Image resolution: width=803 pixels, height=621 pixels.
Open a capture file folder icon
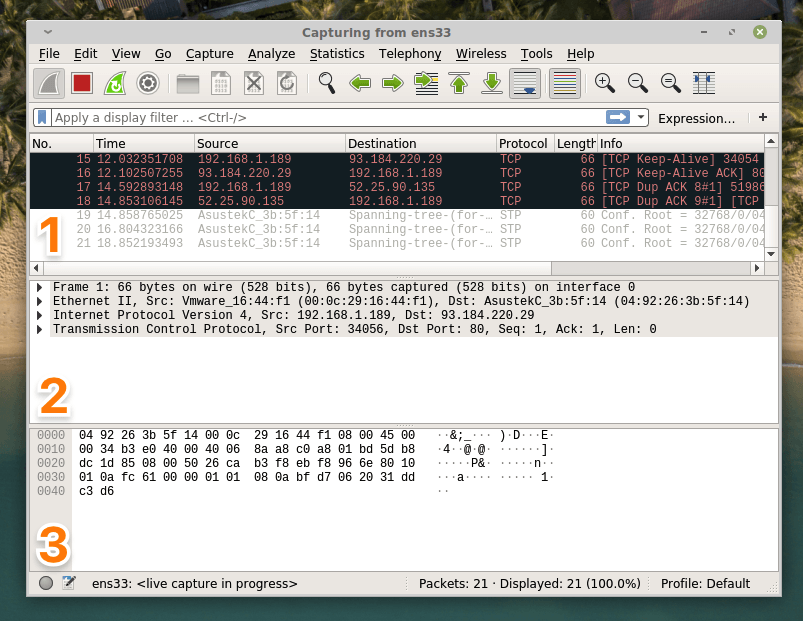coord(187,83)
